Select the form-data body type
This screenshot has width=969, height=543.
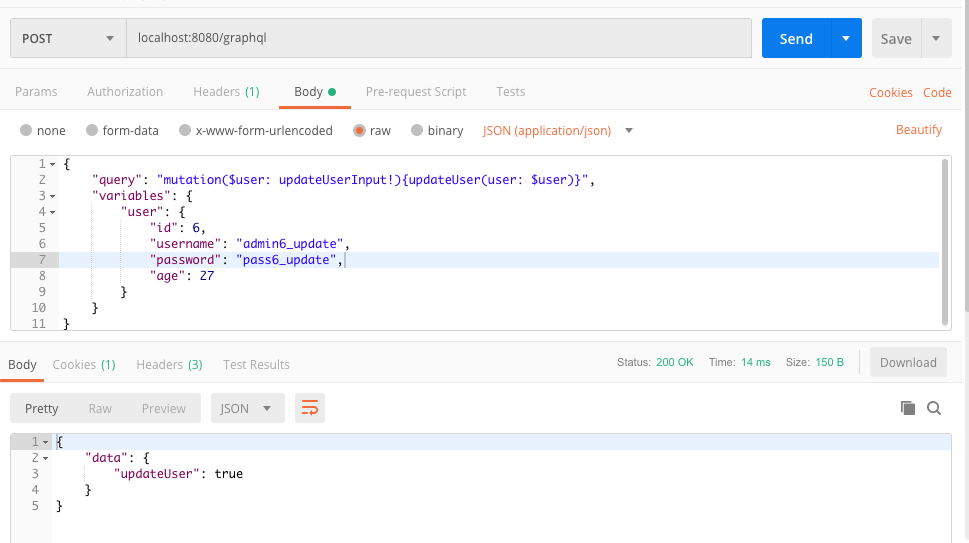(122, 130)
